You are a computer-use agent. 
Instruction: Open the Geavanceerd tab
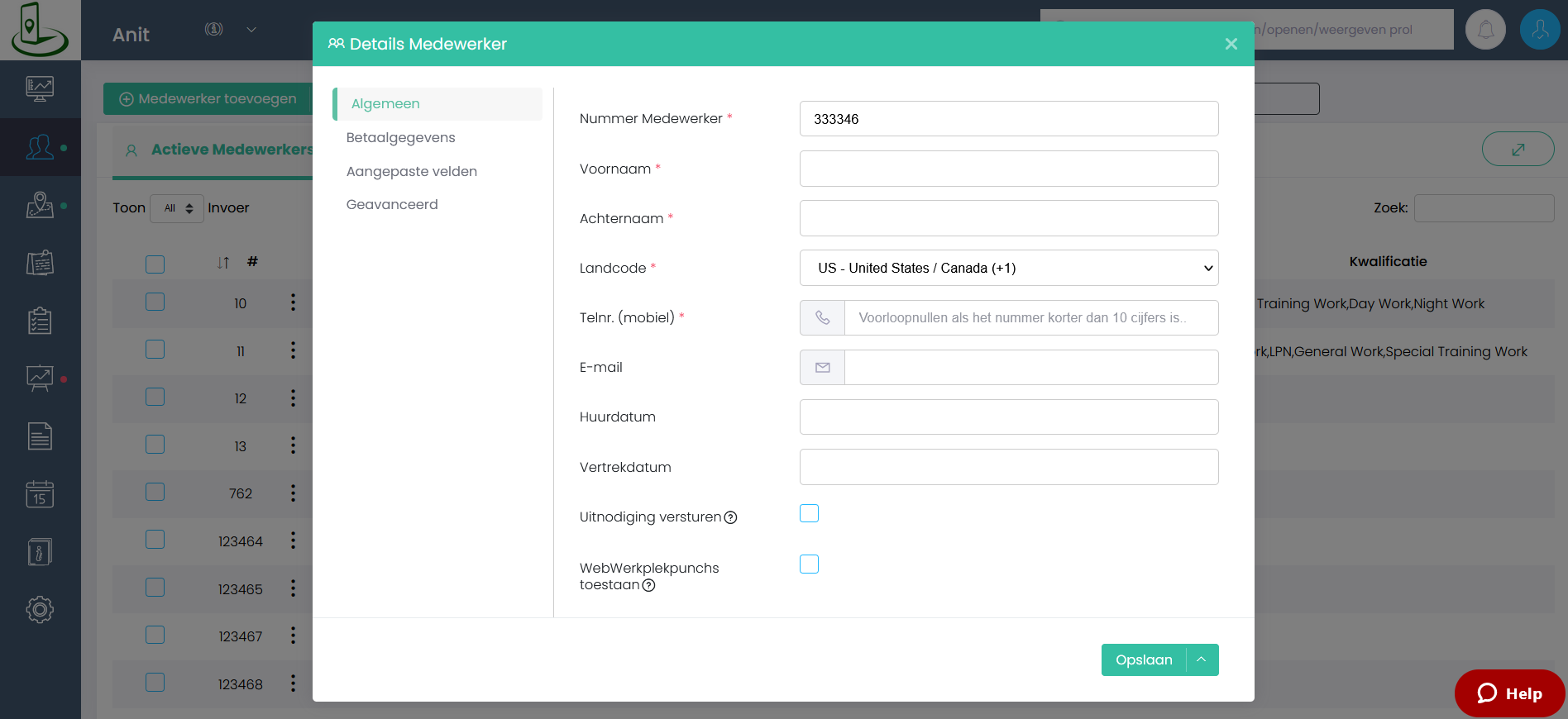(x=392, y=205)
